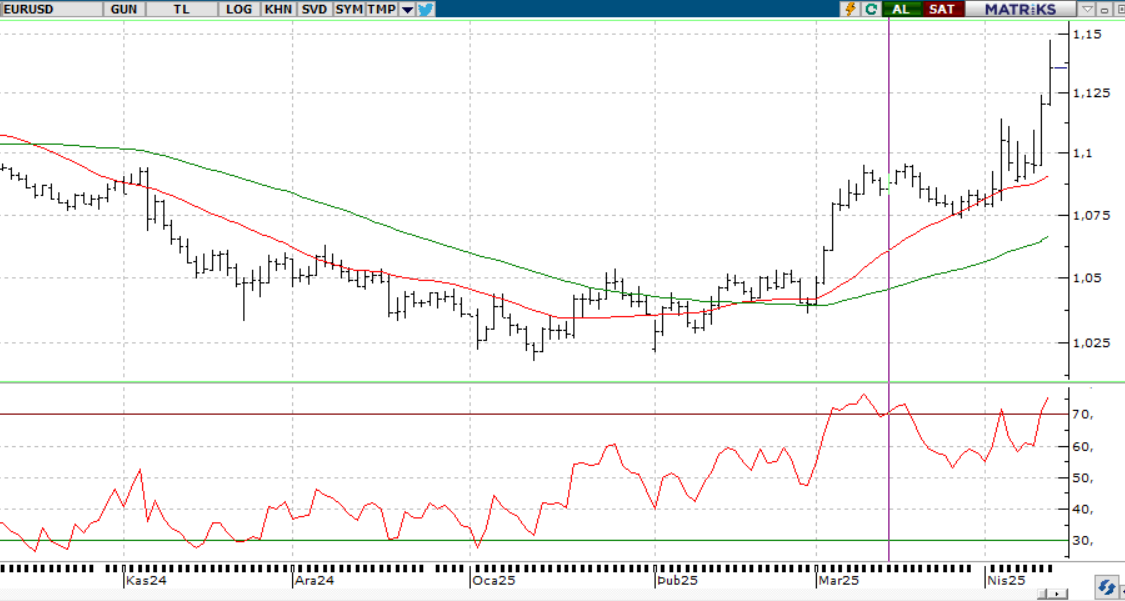
Task: Click the orange lightning bolt icon
Action: tap(852, 9)
